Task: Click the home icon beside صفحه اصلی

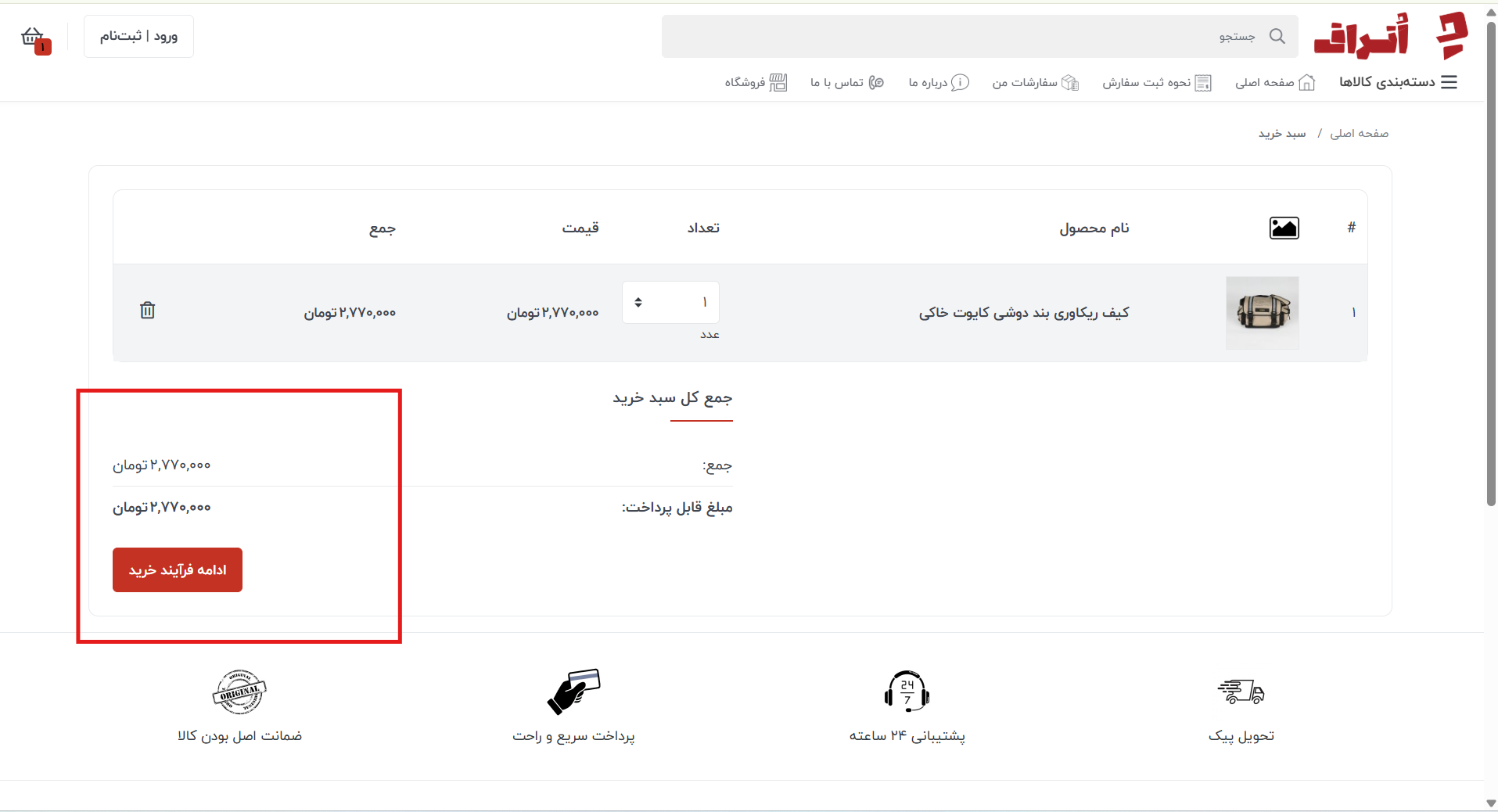Action: pyautogui.click(x=1306, y=83)
